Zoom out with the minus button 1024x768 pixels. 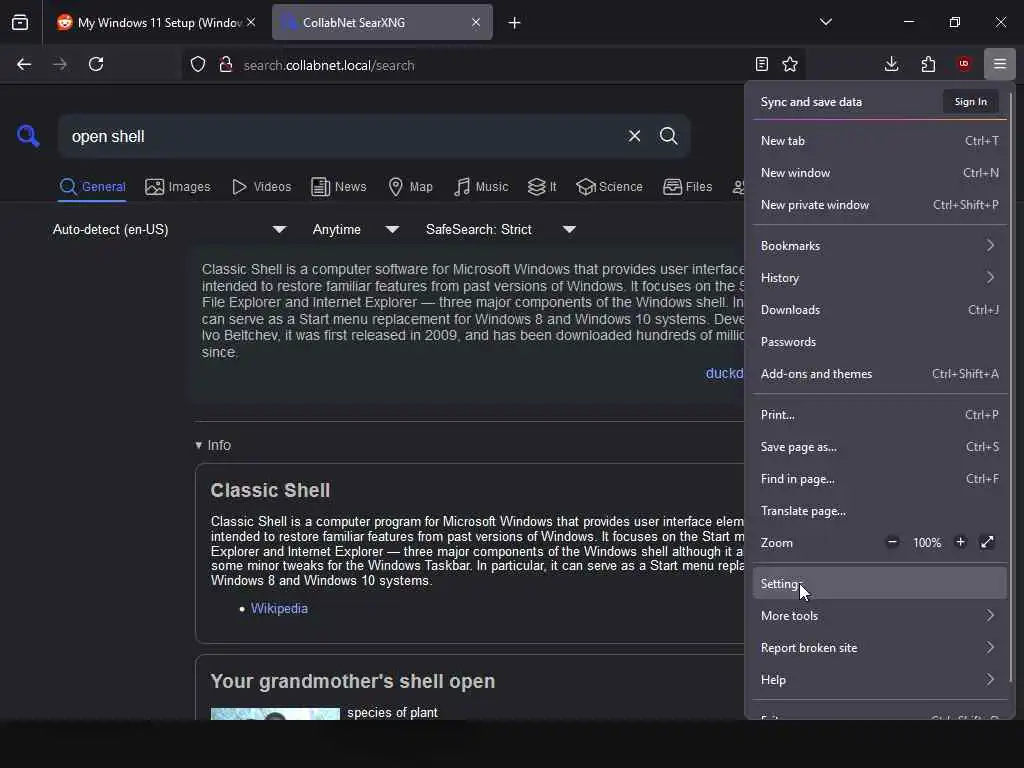892,542
